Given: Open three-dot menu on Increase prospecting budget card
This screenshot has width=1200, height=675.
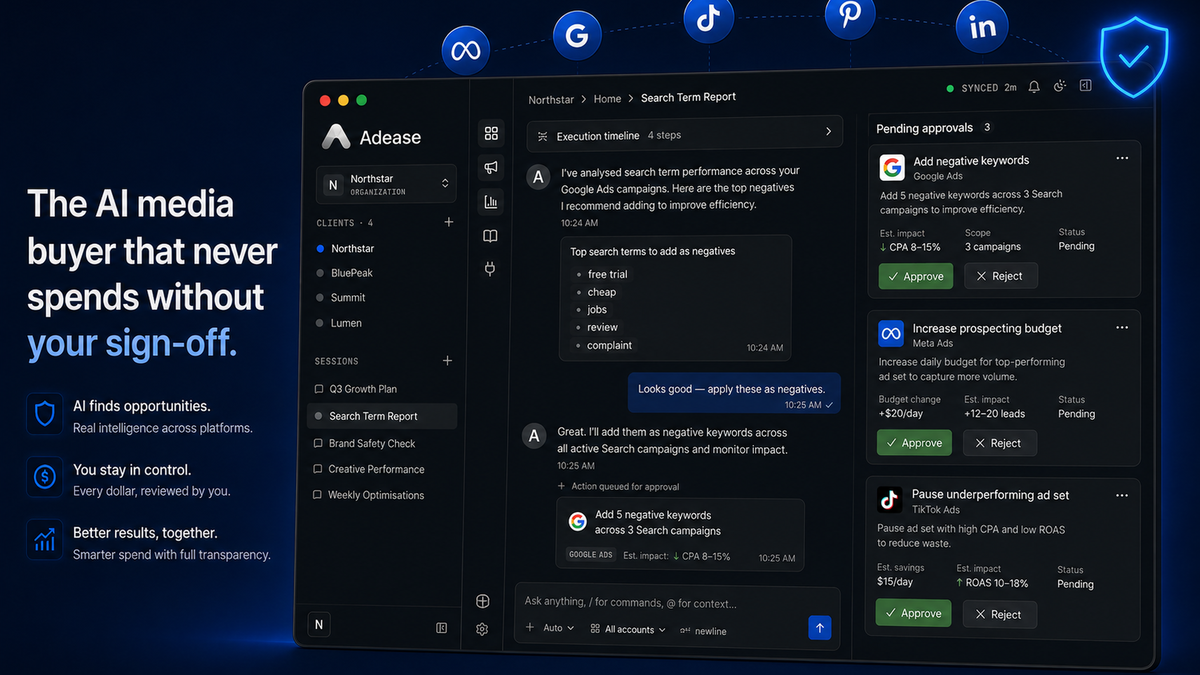Looking at the screenshot, I should point(1122,326).
